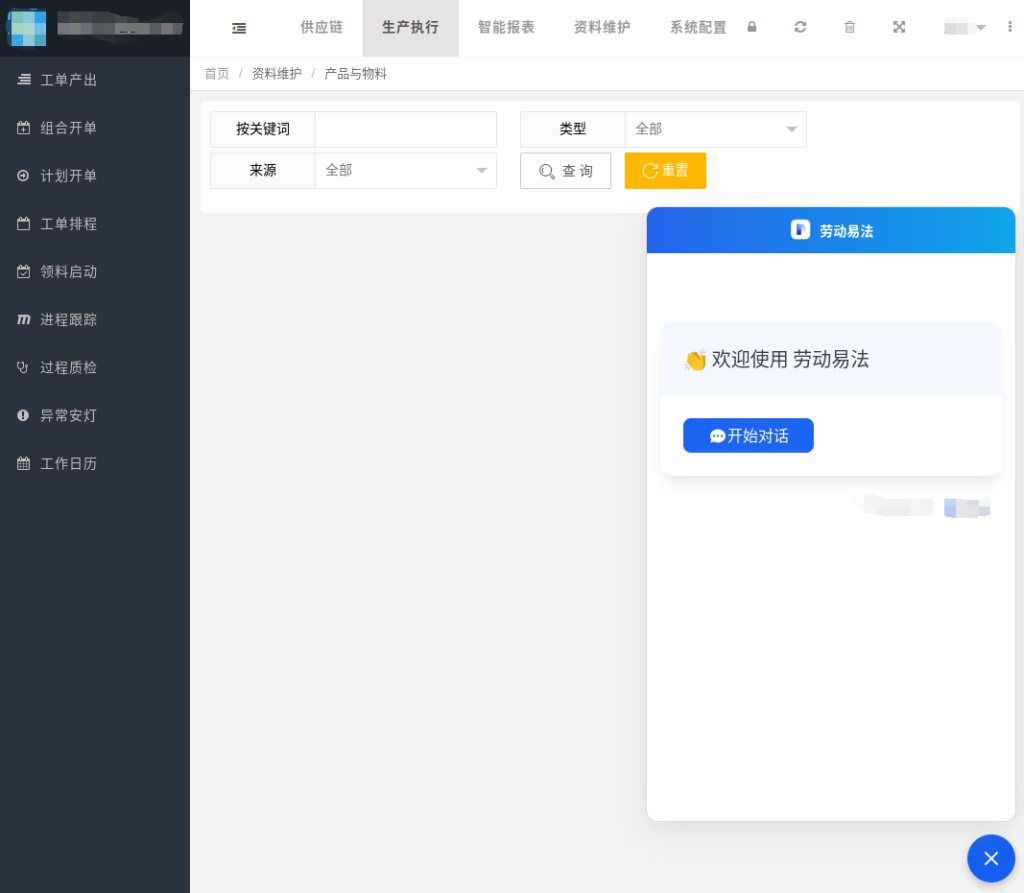This screenshot has width=1024, height=893.
Task: Click the trash icon in top bar
Action: 850,27
